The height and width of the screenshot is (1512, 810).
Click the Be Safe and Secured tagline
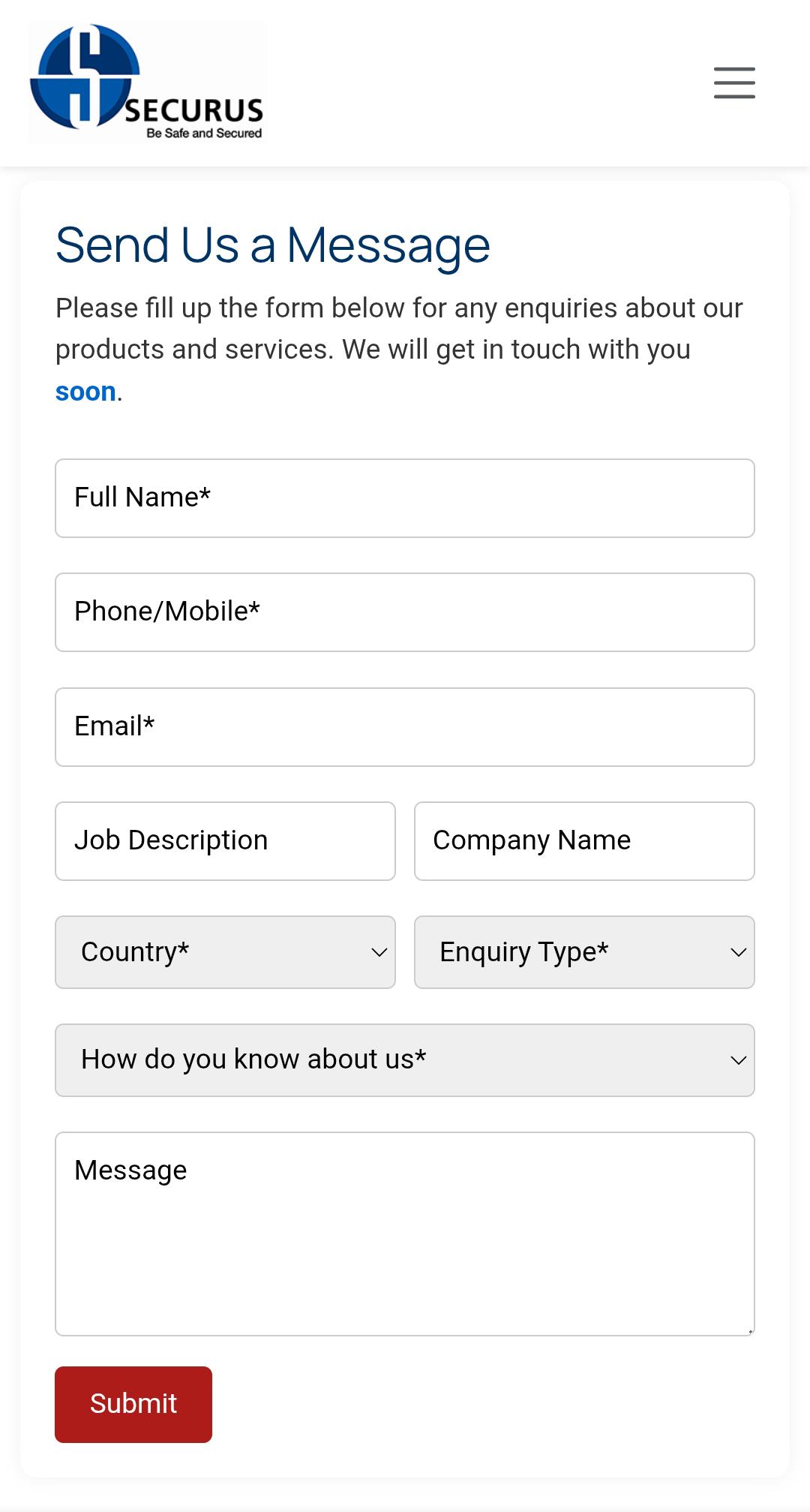tap(203, 134)
